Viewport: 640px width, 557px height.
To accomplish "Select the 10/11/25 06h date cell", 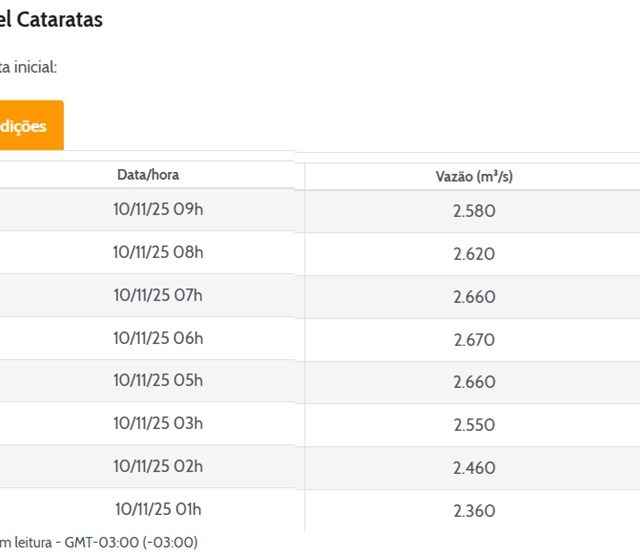I will click(158, 338).
